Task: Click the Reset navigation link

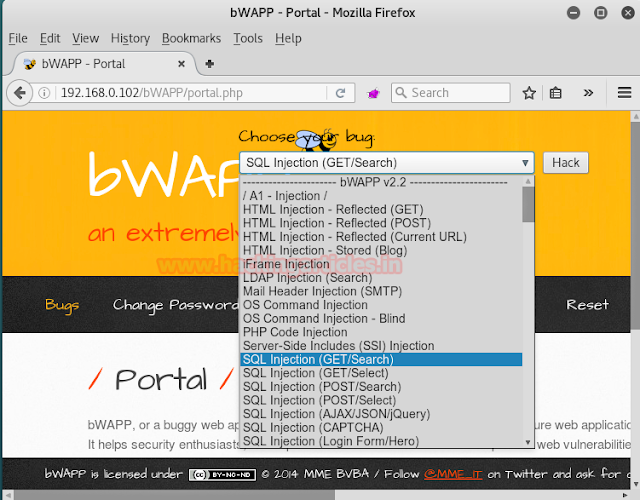Action: [587, 304]
